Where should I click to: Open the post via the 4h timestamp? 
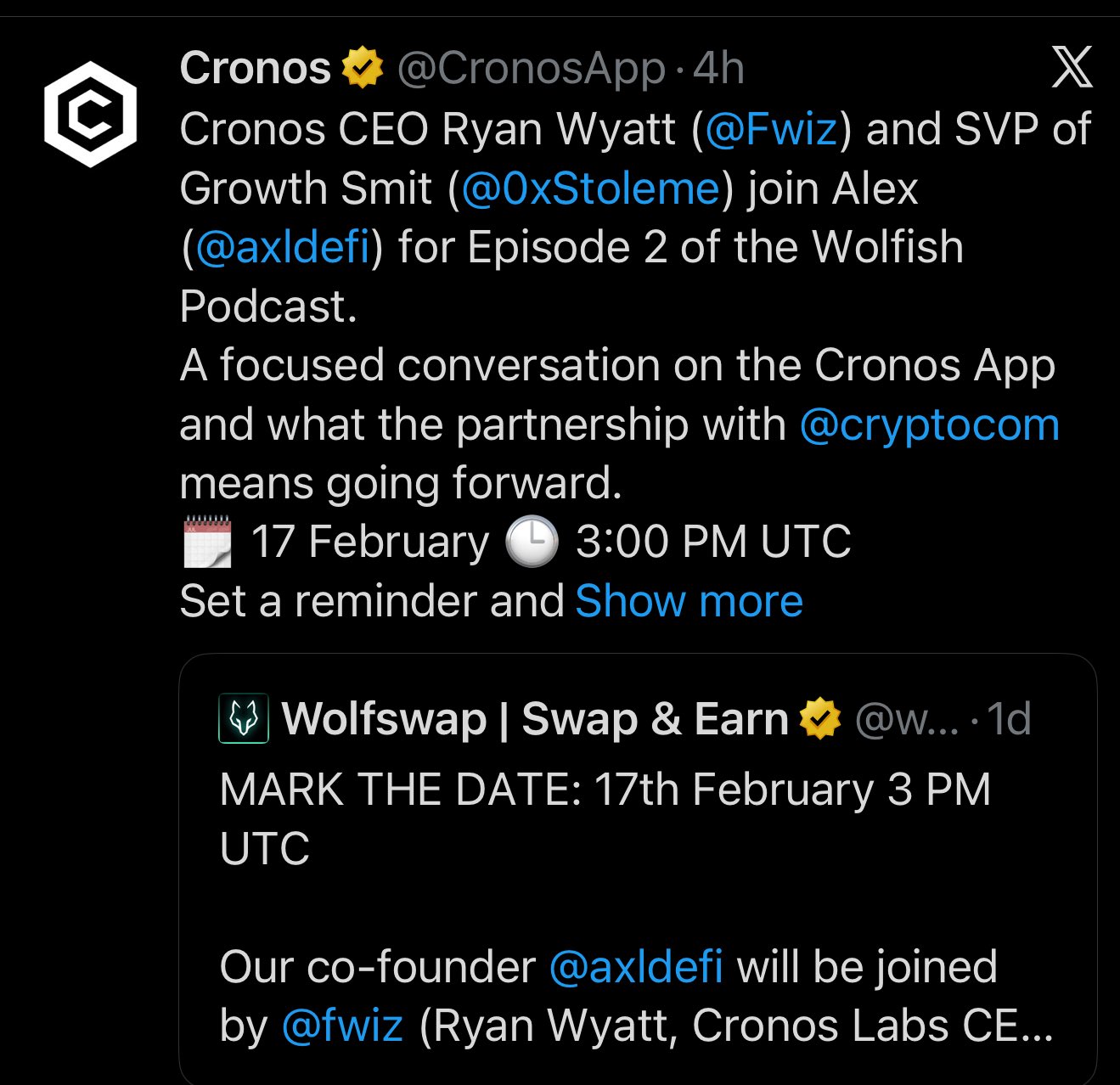coord(718,68)
